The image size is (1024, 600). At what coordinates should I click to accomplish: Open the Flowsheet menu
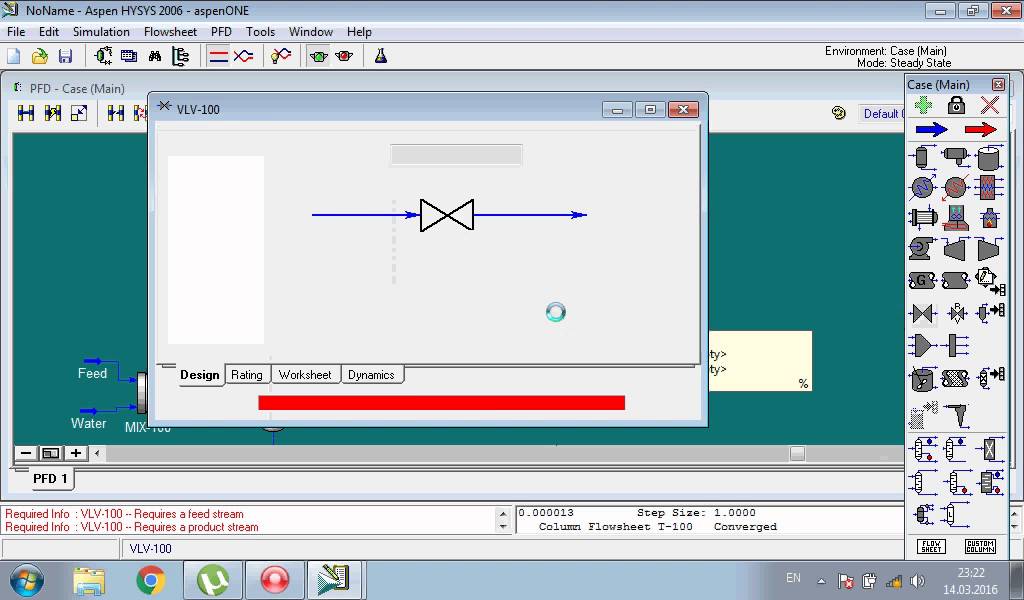coord(170,31)
